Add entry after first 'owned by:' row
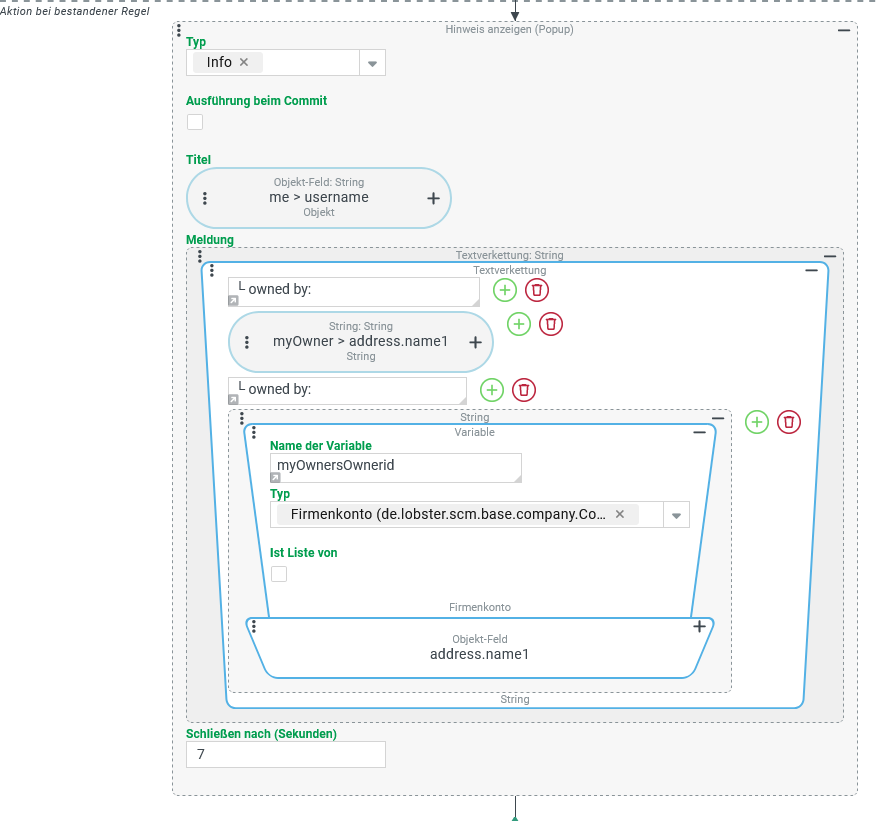879x821 pixels. (505, 290)
